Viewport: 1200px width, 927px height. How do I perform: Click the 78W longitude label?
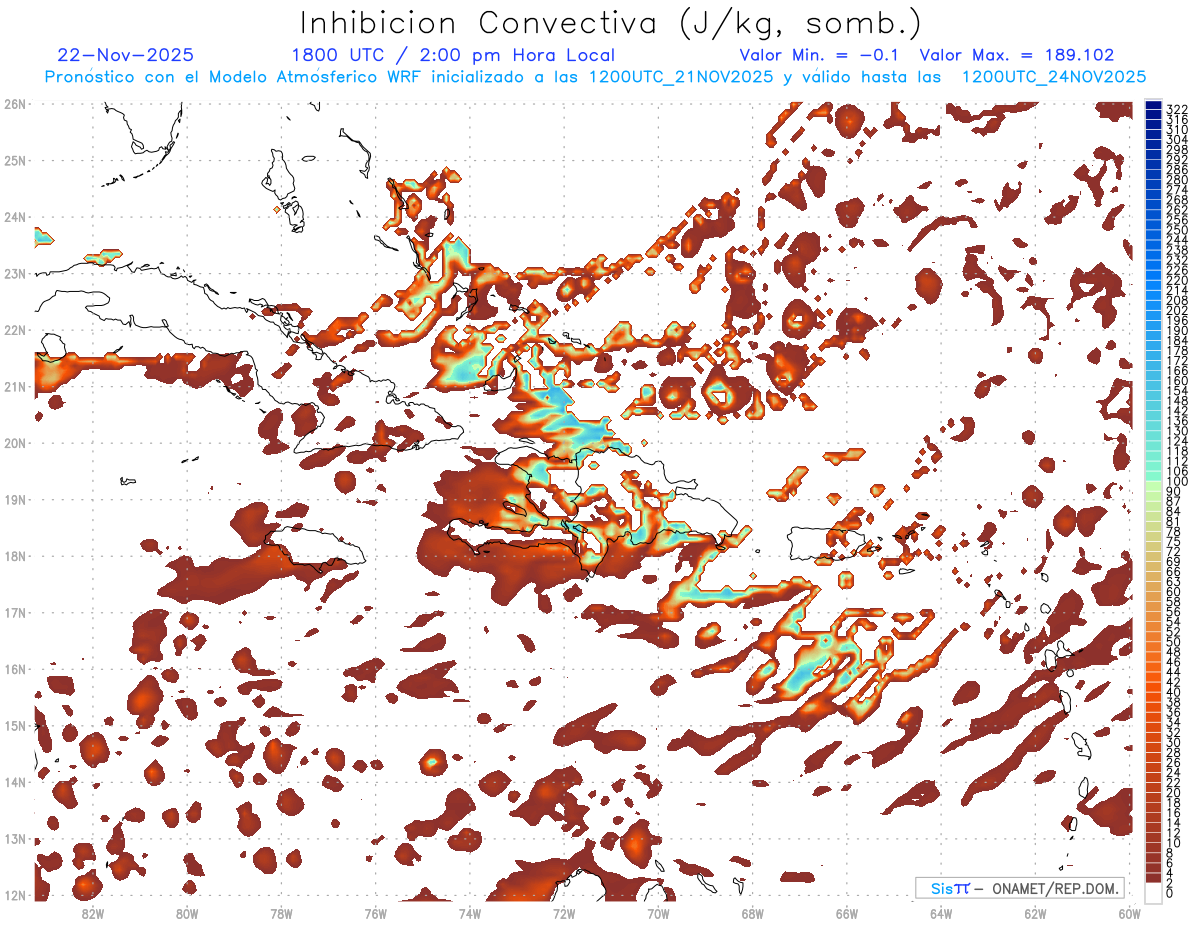pyautogui.click(x=281, y=913)
